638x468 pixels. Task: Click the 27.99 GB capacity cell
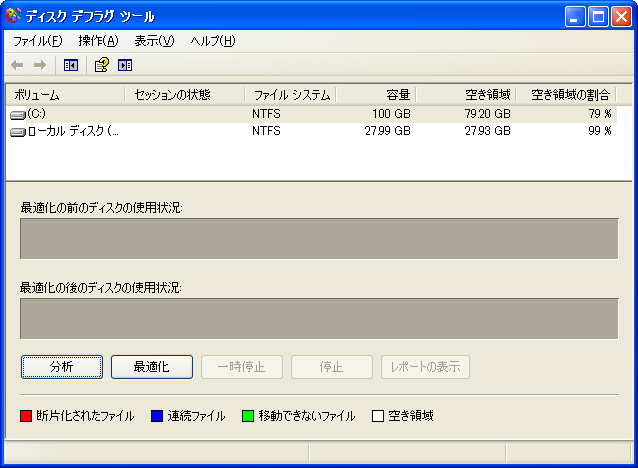(387, 131)
